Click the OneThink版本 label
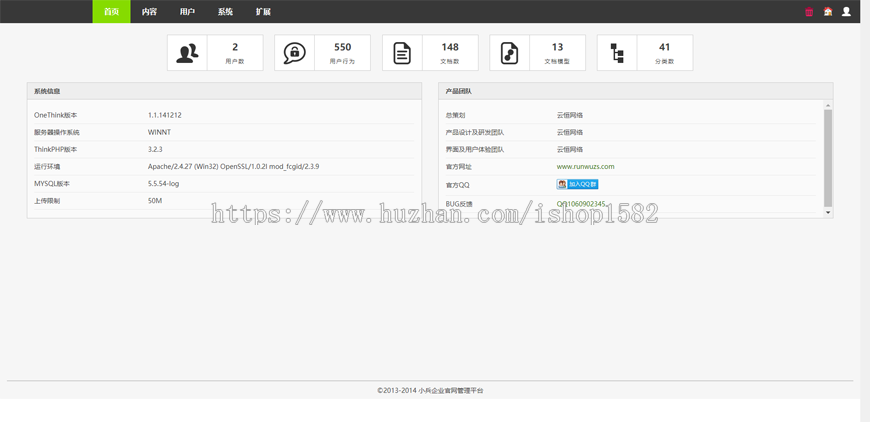 [x=55, y=115]
